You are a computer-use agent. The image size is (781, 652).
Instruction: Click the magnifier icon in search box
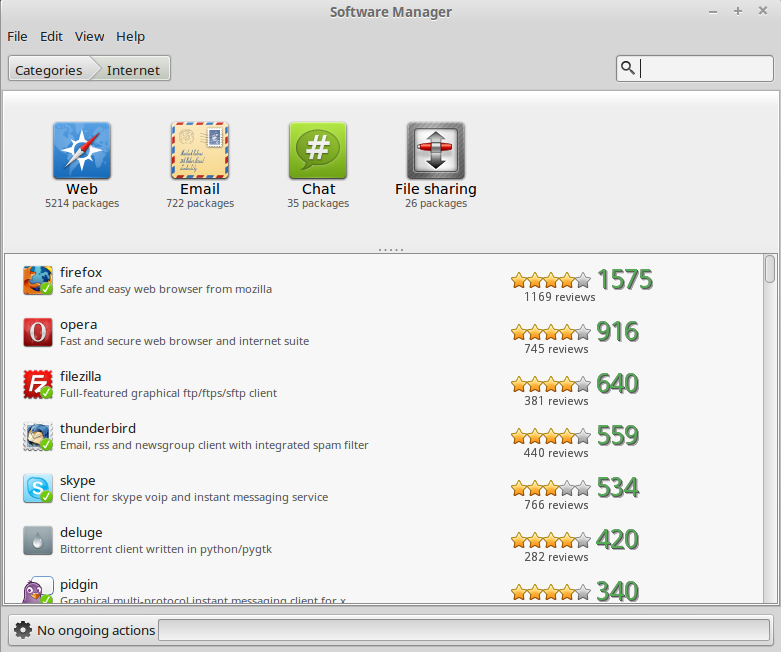pyautogui.click(x=628, y=68)
